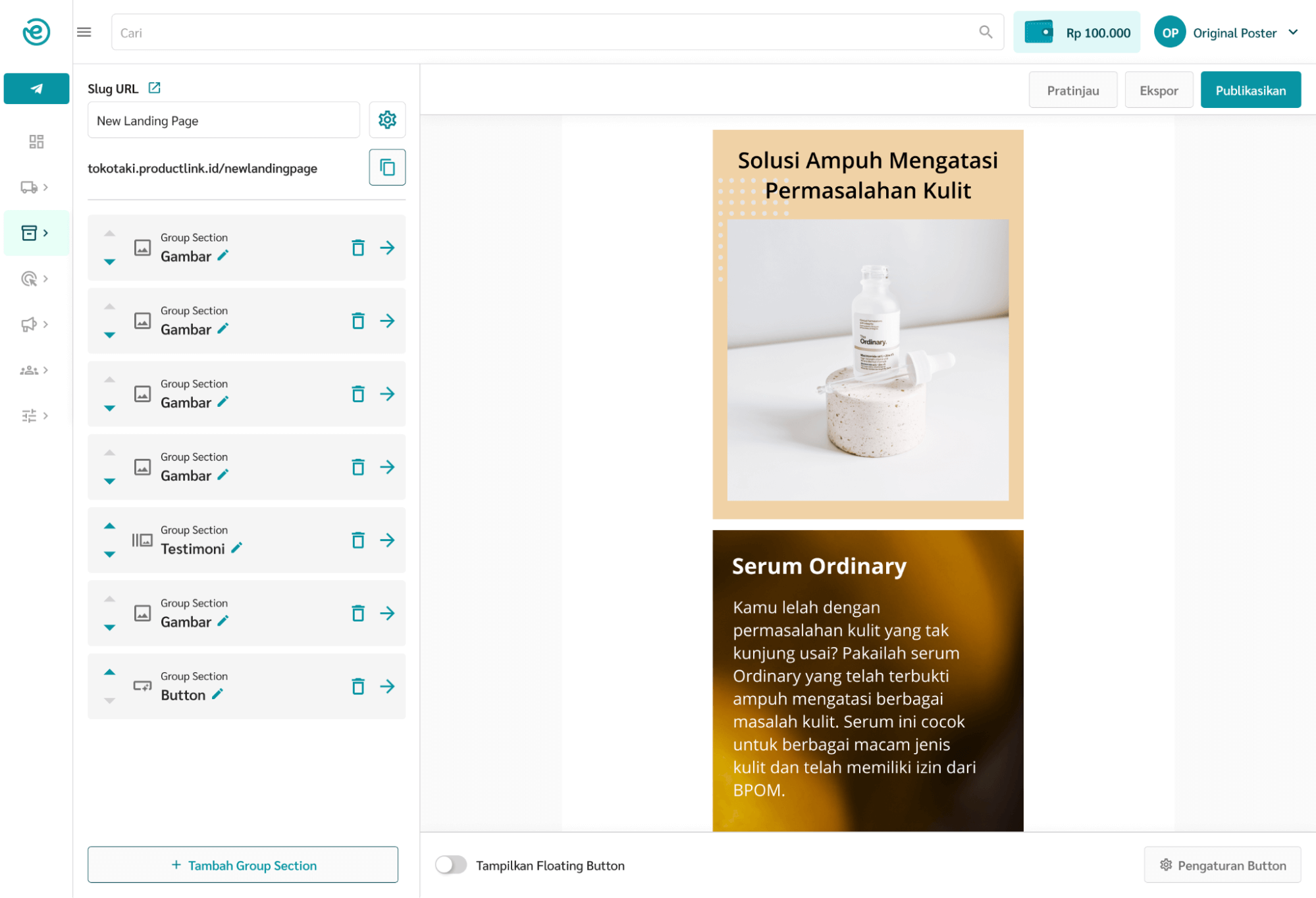Viewport: 1316px width, 898px height.
Task: Rename the second Gambar section
Action: (x=223, y=329)
